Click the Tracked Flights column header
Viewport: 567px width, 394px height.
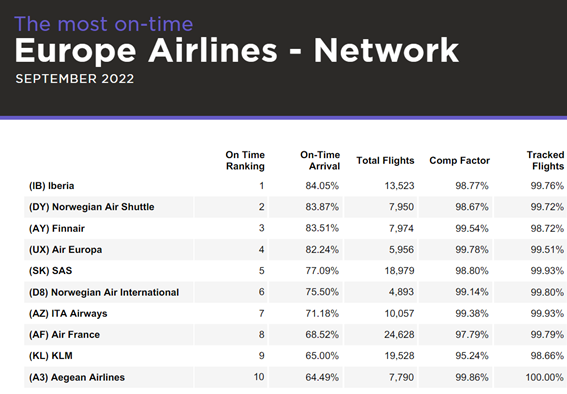545,160
